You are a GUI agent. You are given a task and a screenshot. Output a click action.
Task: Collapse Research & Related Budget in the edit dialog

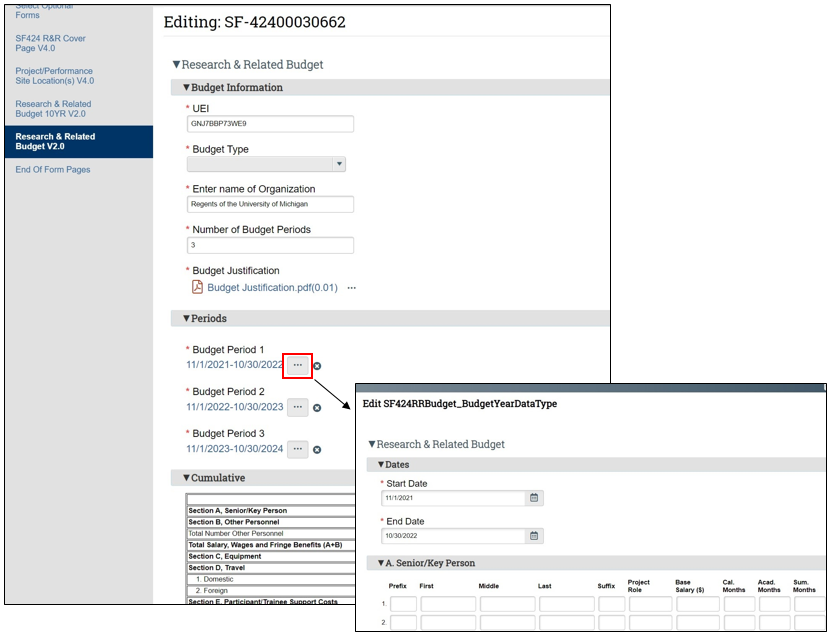(372, 444)
